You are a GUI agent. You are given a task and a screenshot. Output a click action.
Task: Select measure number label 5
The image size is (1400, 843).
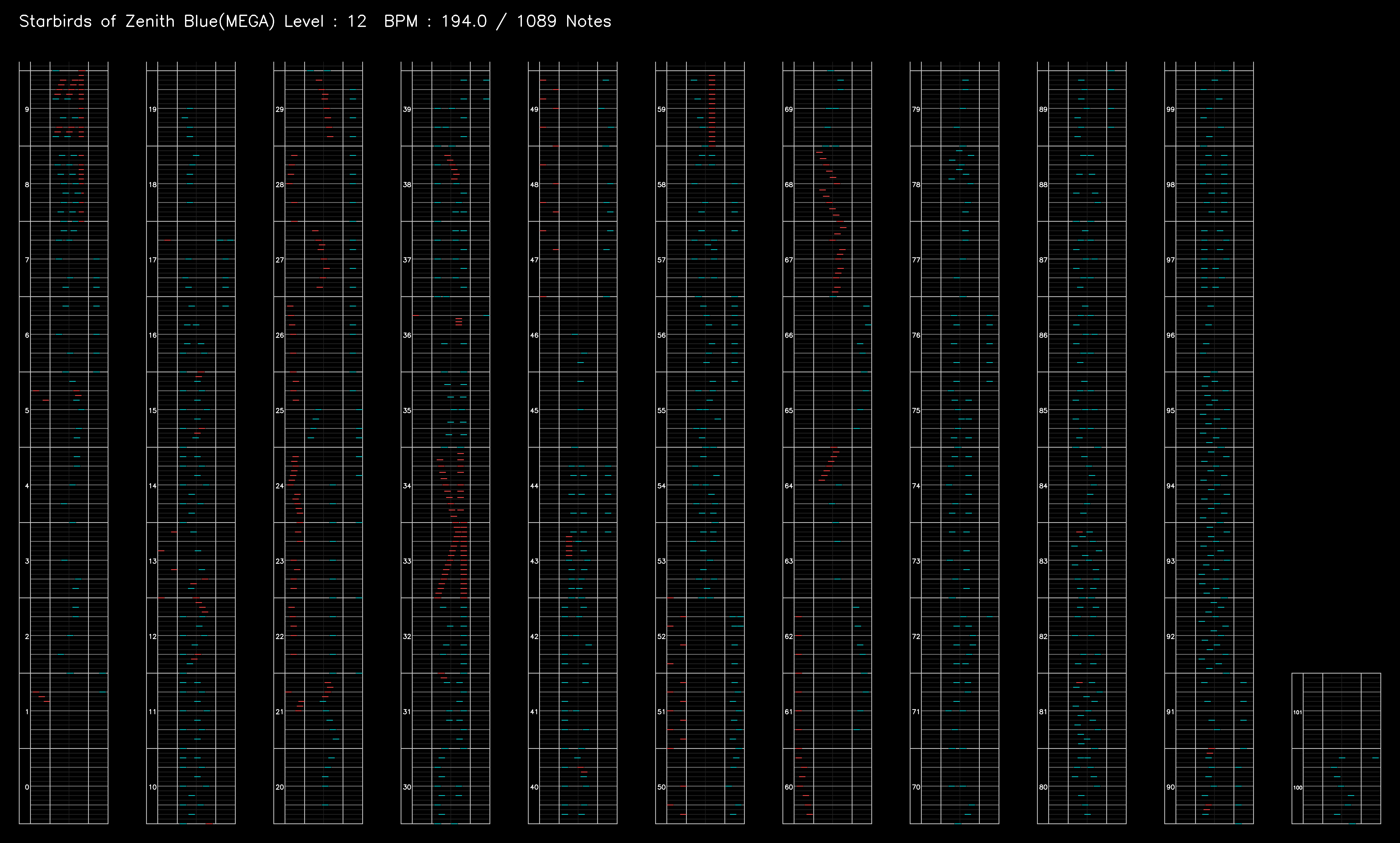[27, 411]
